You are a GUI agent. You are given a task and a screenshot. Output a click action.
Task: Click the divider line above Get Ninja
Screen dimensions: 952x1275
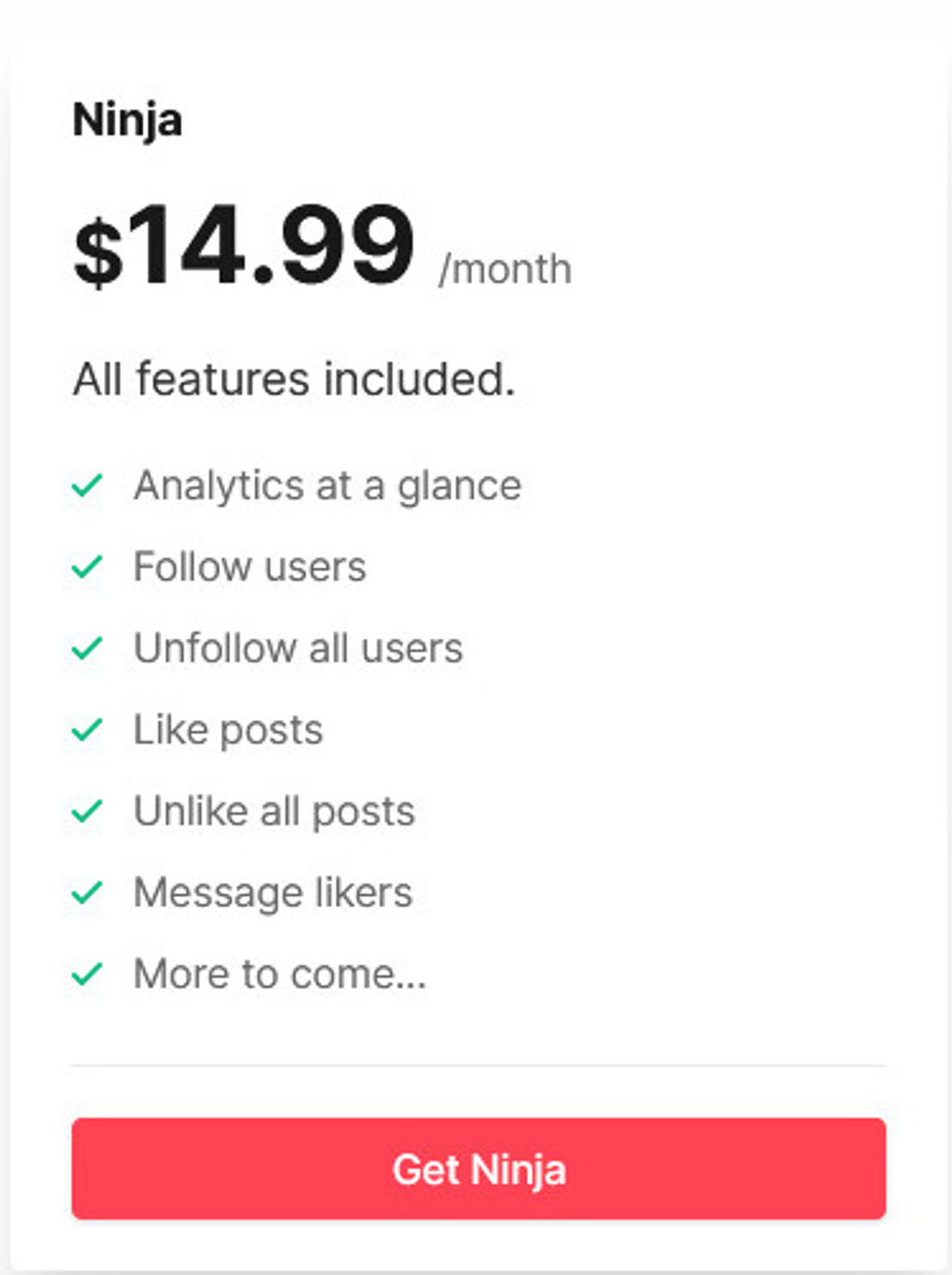tap(479, 1065)
